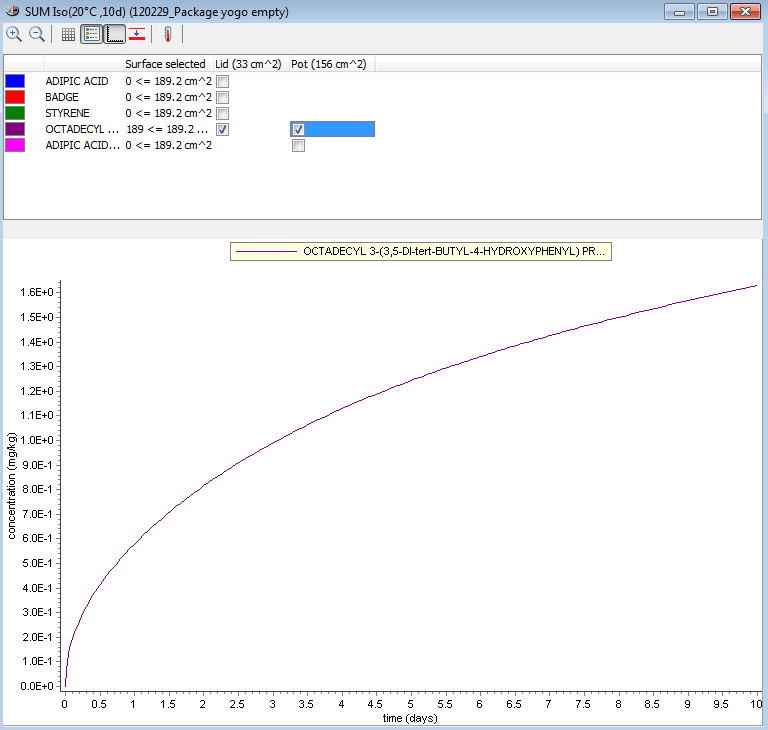Check the Pot box in last row
Image resolution: width=768 pixels, height=730 pixels.
(x=298, y=145)
